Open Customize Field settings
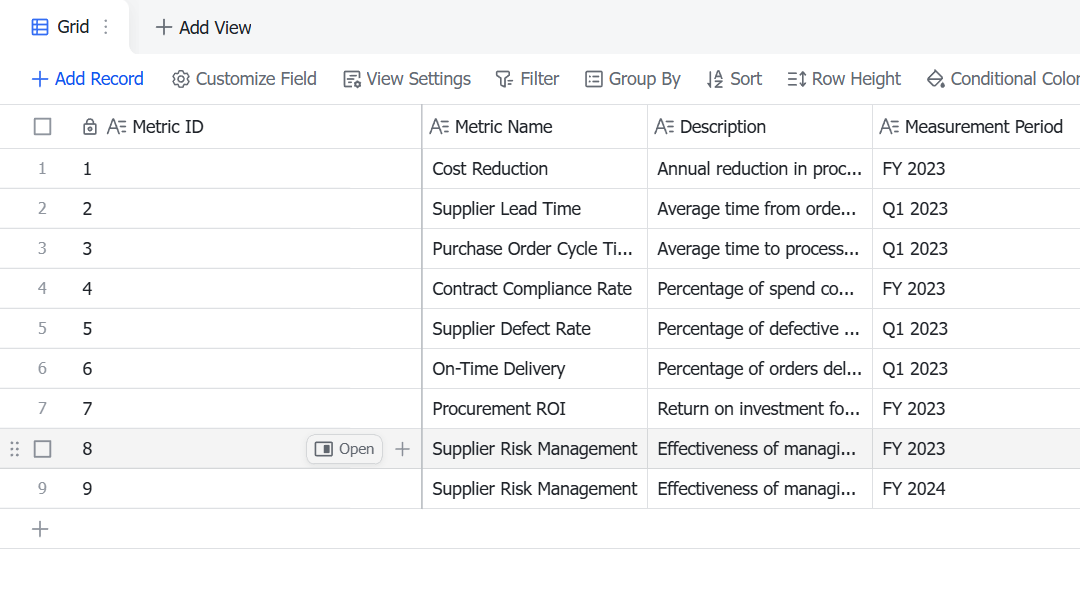 244,79
